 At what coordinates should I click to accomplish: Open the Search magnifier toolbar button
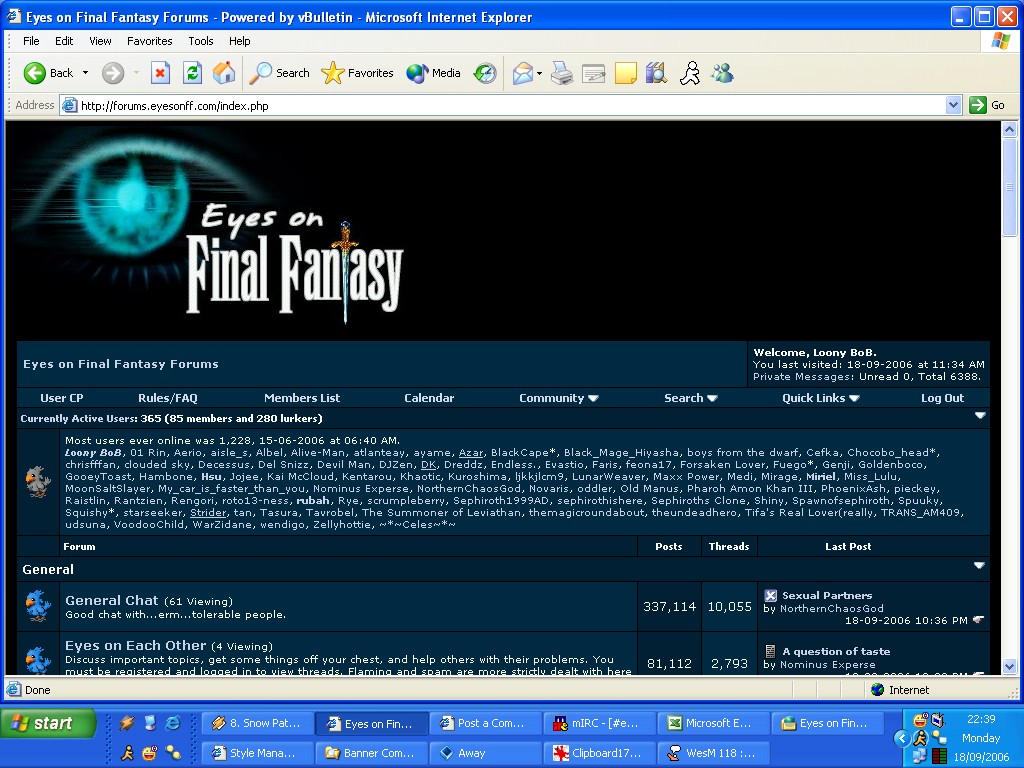point(280,73)
